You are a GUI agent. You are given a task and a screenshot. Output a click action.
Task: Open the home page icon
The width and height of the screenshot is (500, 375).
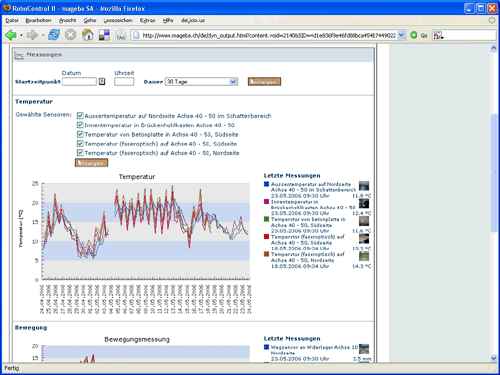(87, 35)
